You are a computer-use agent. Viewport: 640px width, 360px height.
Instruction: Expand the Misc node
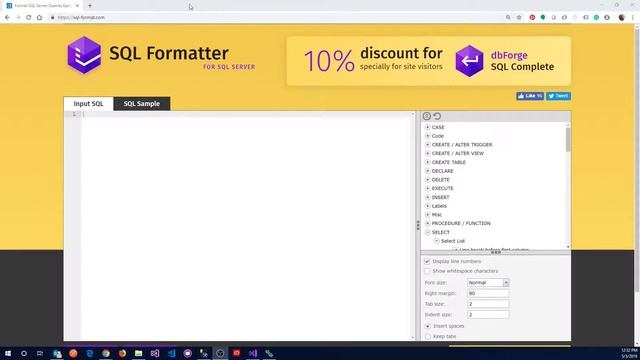[427, 215]
